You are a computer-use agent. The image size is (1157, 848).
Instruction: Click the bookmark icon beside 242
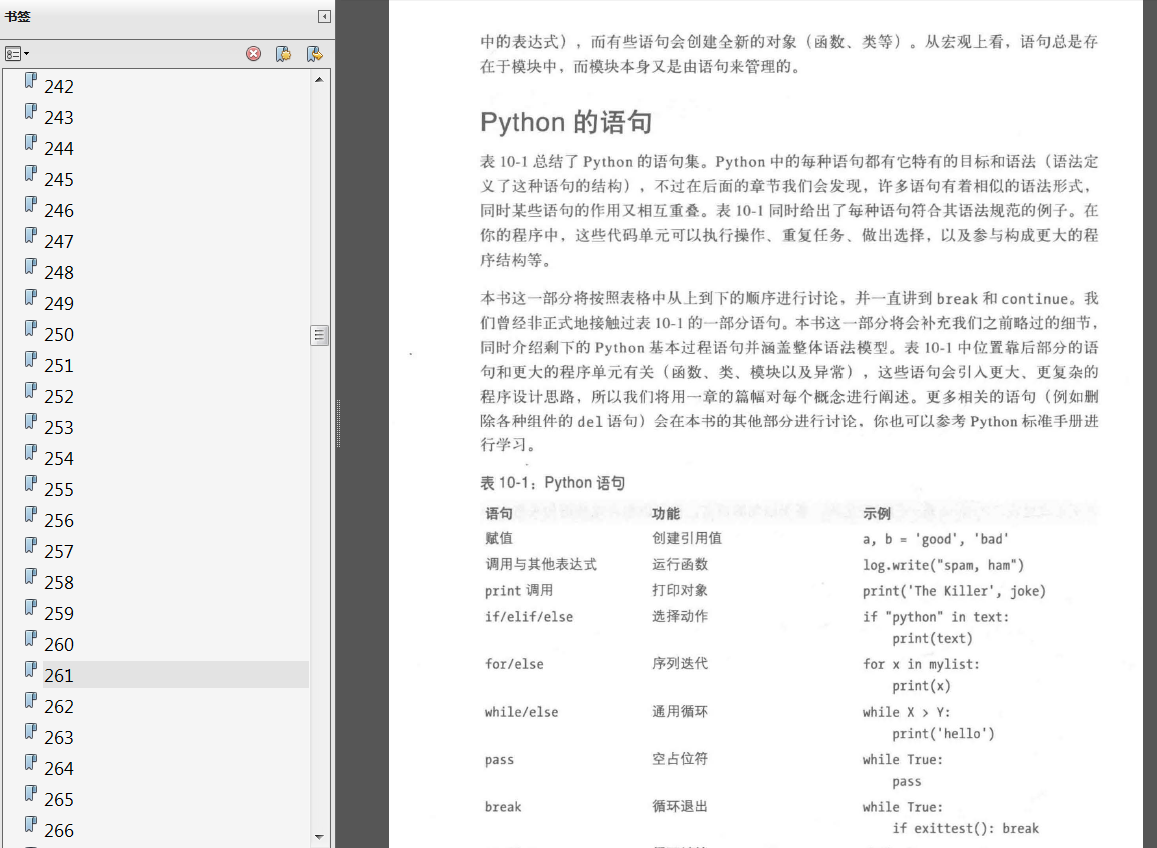click(30, 80)
